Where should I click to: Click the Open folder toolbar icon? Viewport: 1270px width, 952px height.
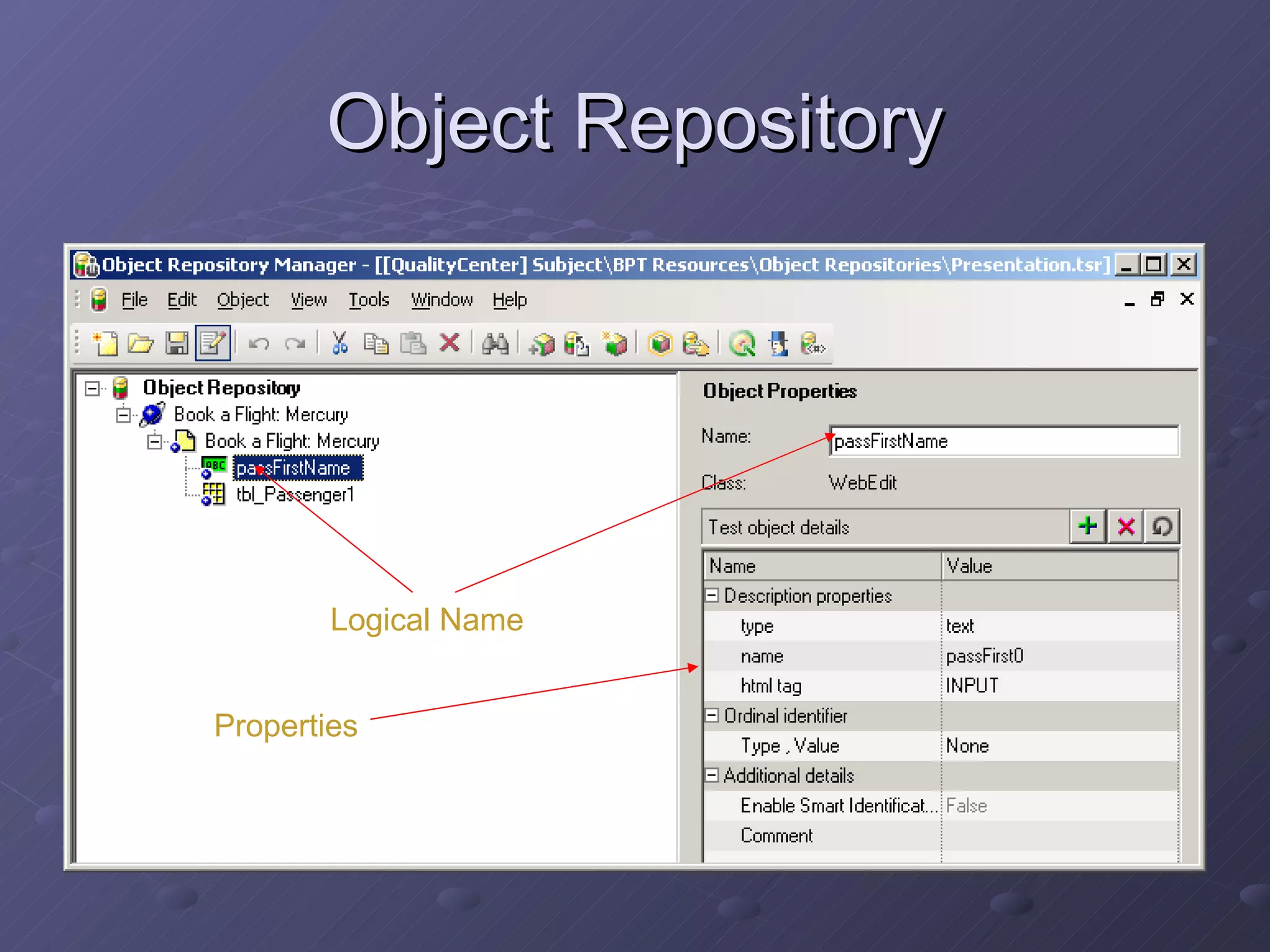click(141, 343)
